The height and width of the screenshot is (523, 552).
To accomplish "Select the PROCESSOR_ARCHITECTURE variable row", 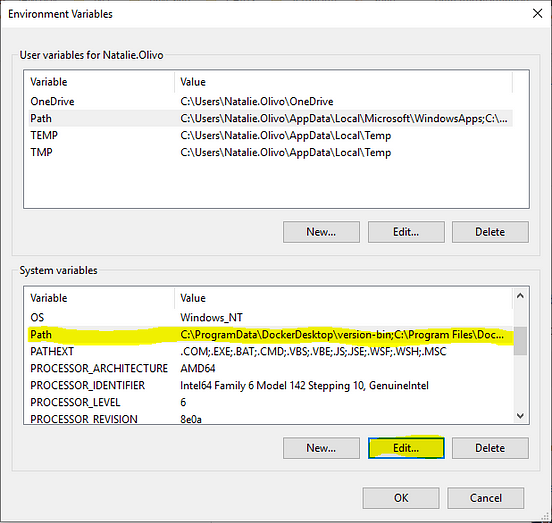I will (x=270, y=368).
